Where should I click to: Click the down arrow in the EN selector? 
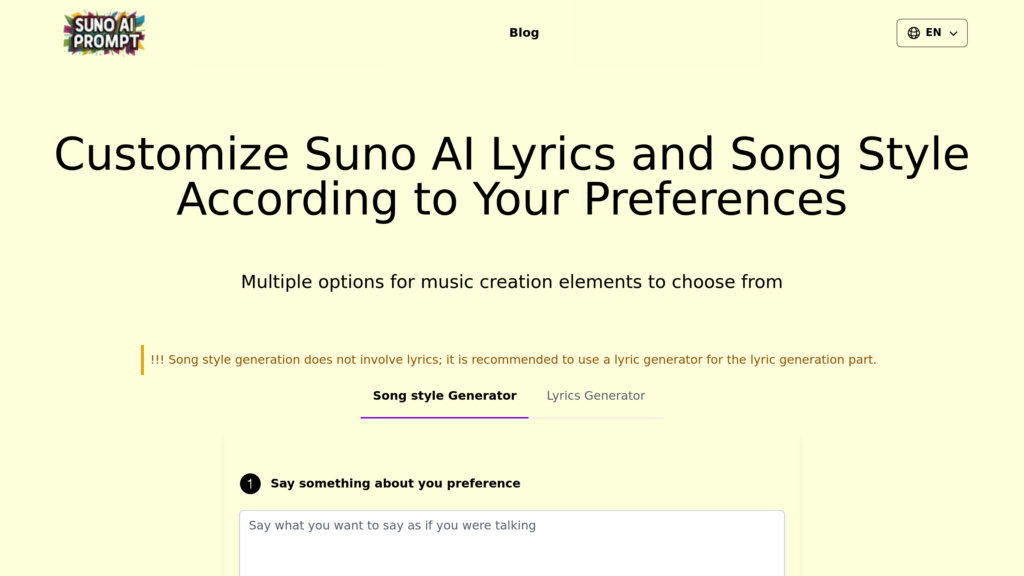coord(952,33)
